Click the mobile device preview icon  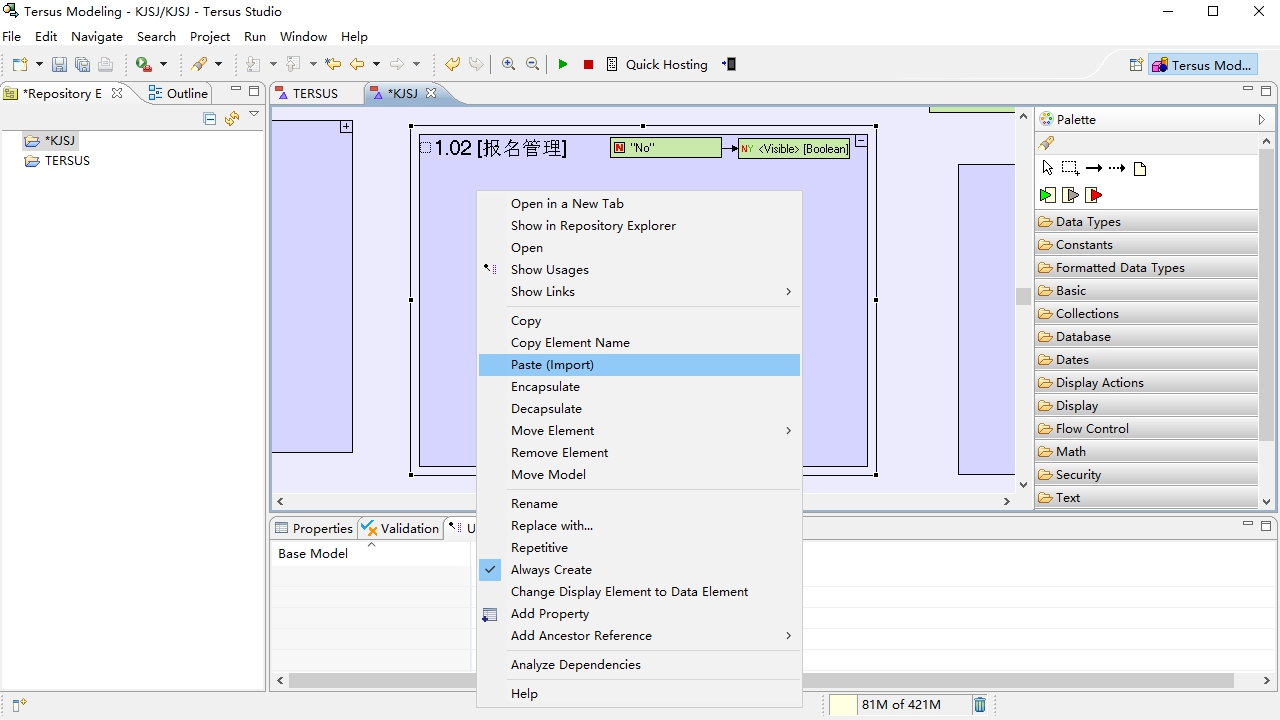pyautogui.click(x=730, y=64)
